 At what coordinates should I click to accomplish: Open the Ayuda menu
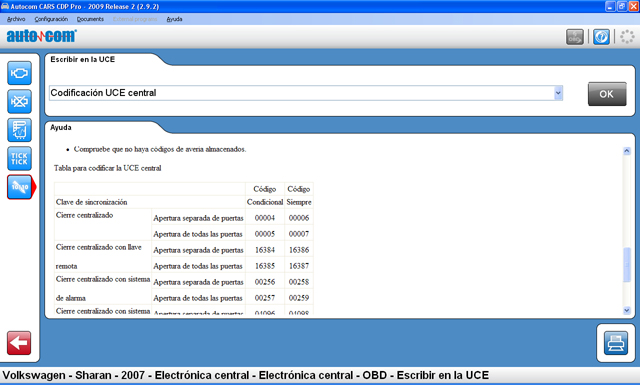(174, 19)
